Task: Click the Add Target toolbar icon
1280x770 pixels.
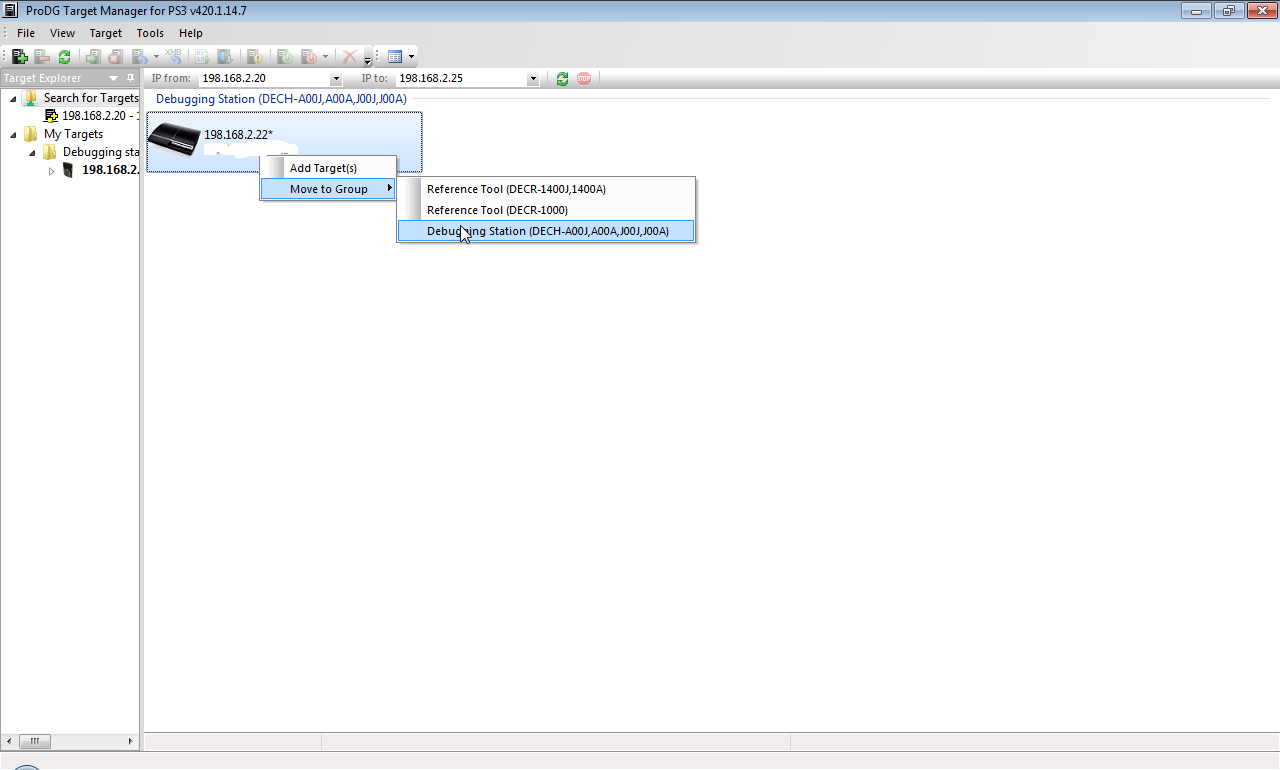Action: pyautogui.click(x=20, y=57)
